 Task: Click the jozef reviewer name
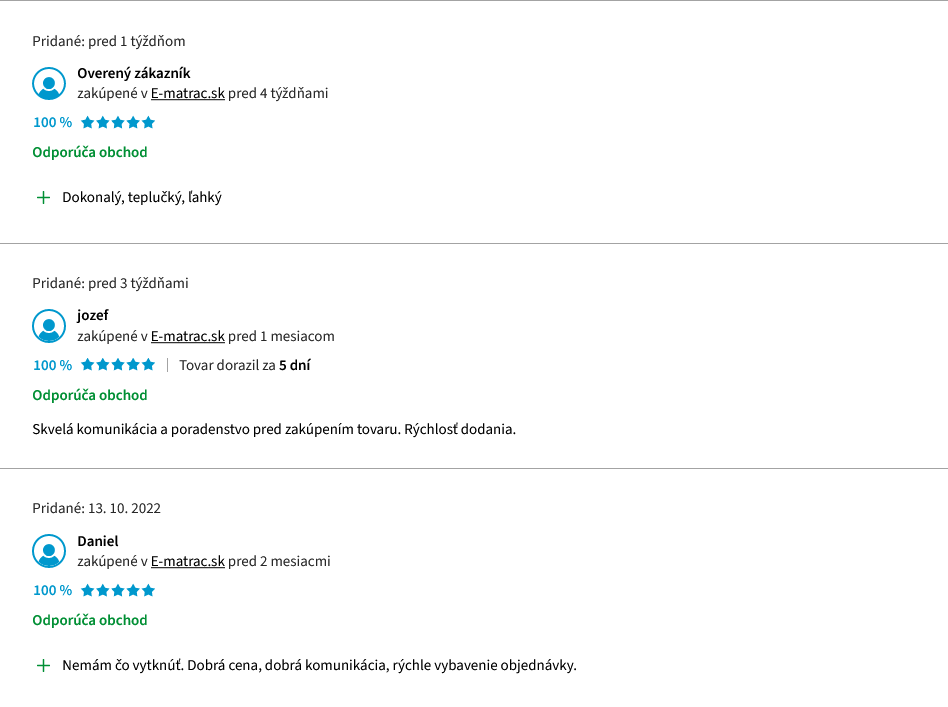tap(93, 316)
